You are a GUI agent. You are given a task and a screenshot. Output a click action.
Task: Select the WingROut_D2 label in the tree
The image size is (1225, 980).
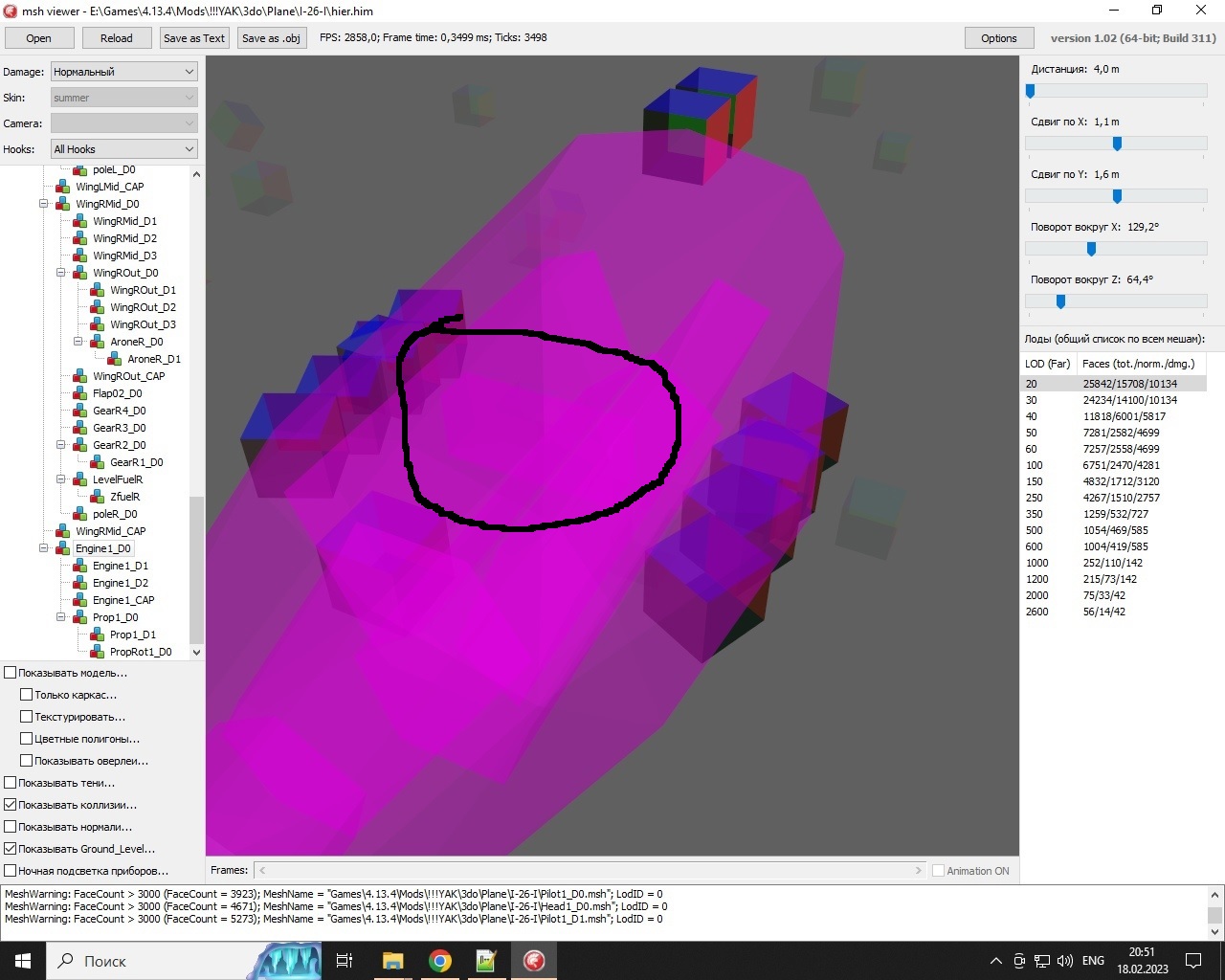(143, 307)
